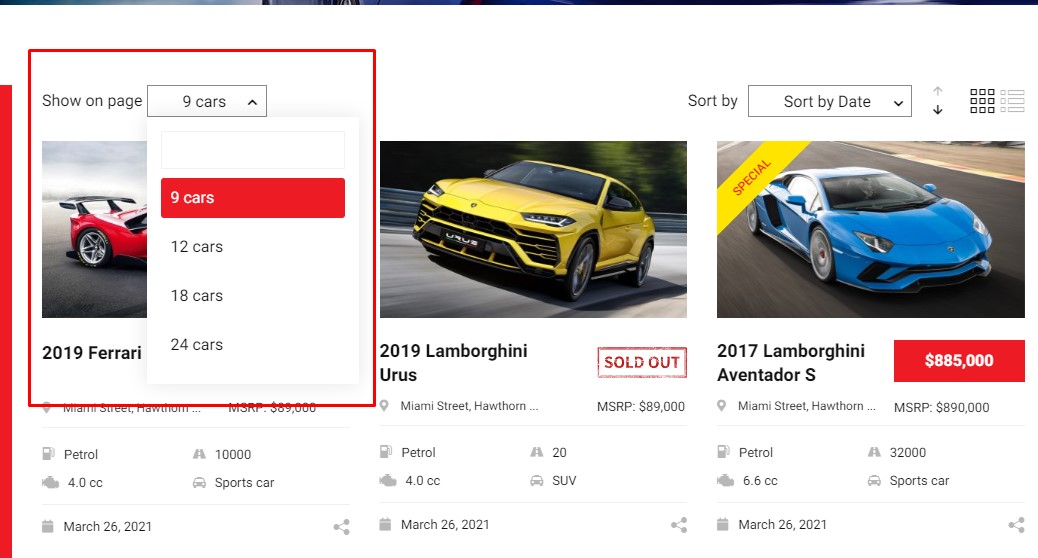This screenshot has height=558, width=1038.
Task: Sort in descending order with down arrow
Action: coord(938,110)
